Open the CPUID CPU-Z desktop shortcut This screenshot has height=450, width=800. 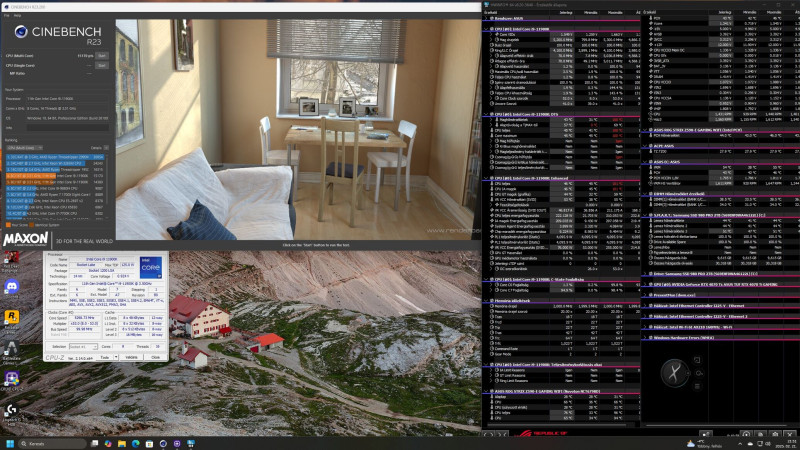(11, 381)
